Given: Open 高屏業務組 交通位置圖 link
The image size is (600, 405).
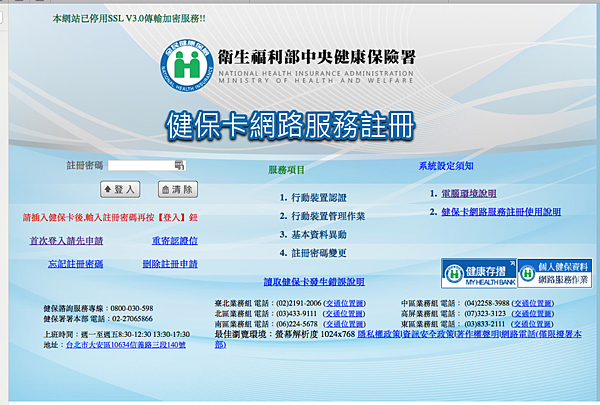Looking at the screenshot, I should (x=533, y=314).
